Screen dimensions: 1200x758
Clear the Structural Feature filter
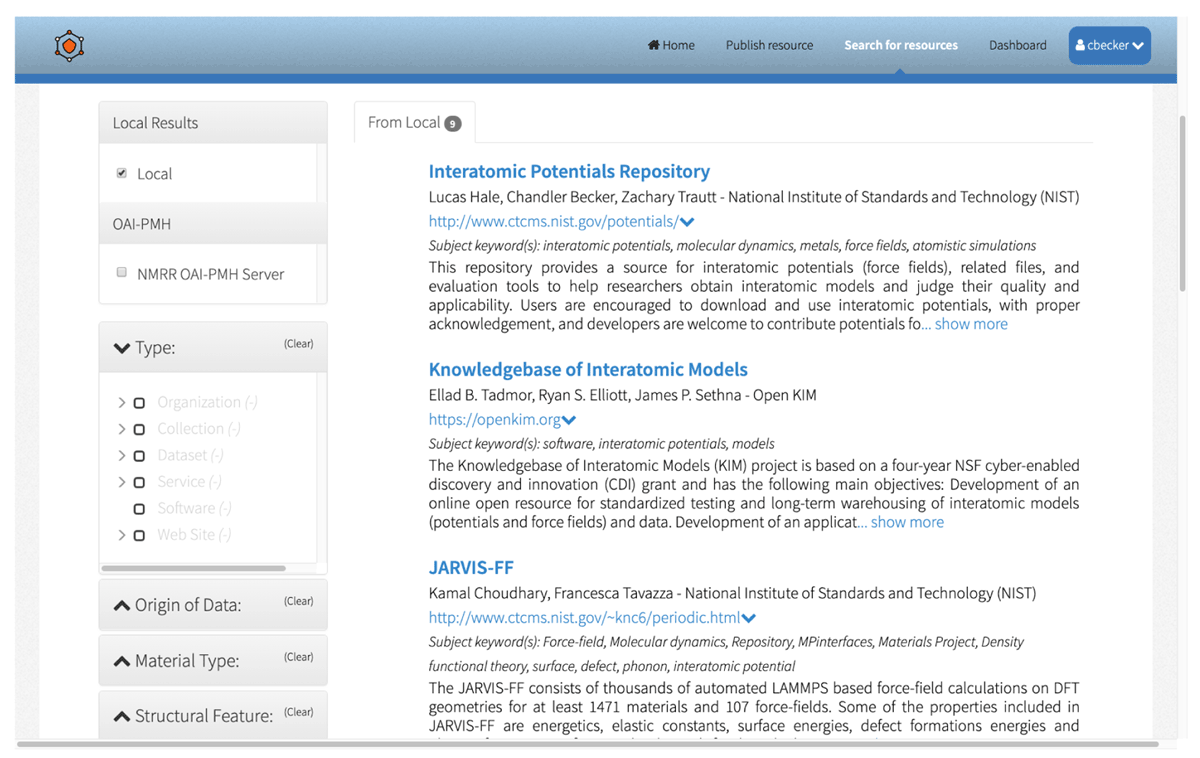point(299,712)
